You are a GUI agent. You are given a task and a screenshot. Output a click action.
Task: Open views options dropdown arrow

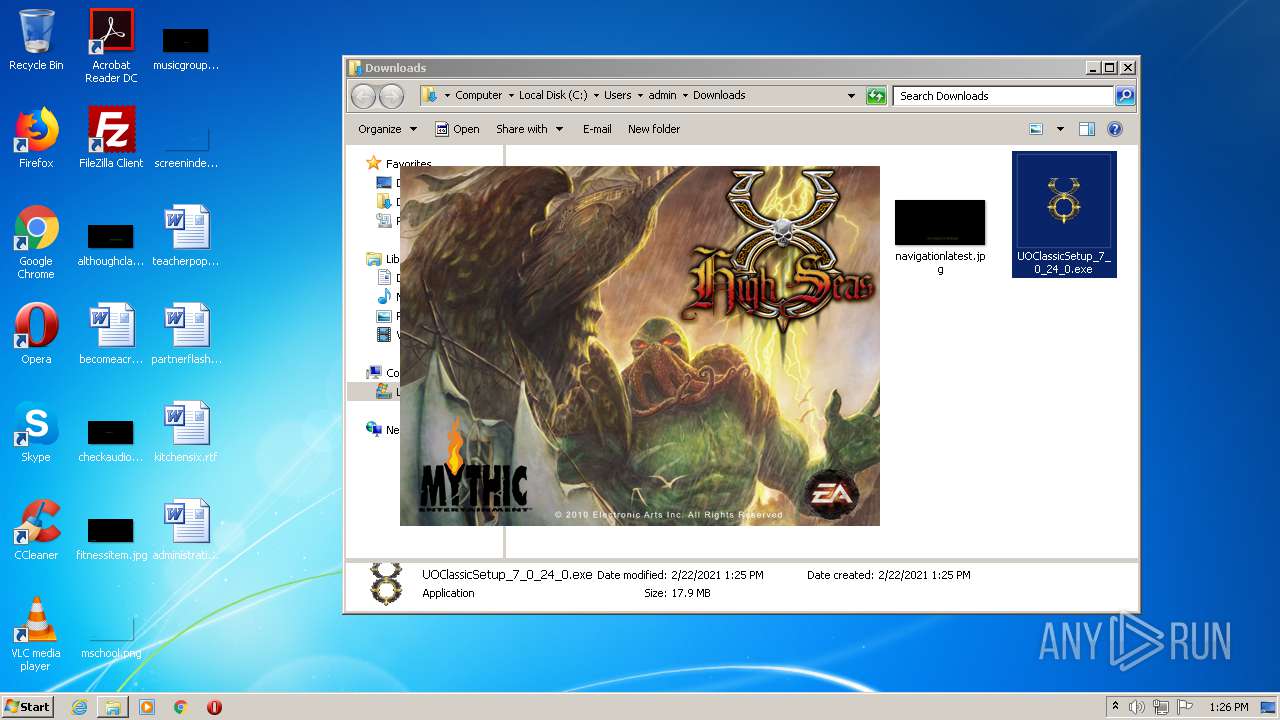click(1060, 129)
